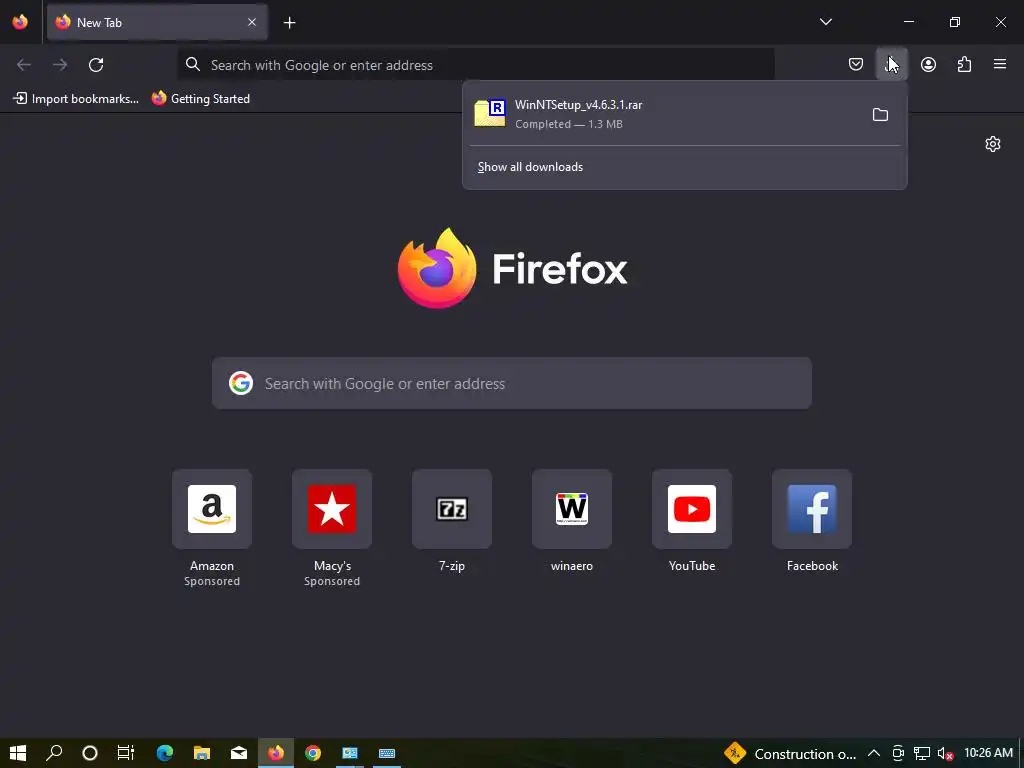The height and width of the screenshot is (768, 1024).
Task: Select the New Tab tab
Action: coord(157,22)
